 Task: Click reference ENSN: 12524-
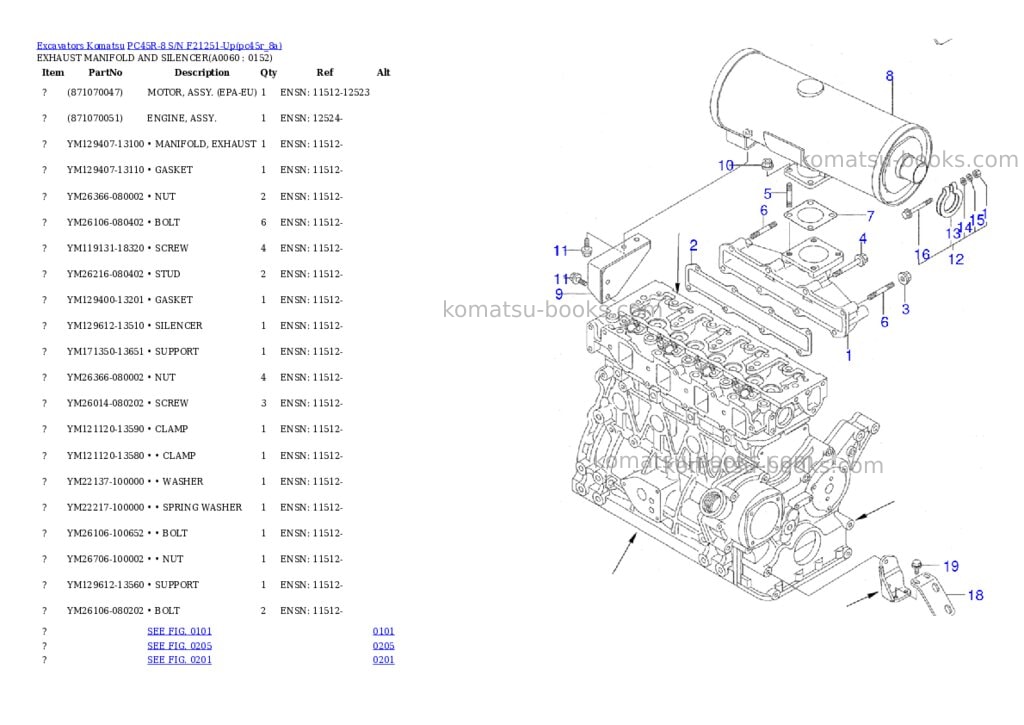tap(312, 118)
